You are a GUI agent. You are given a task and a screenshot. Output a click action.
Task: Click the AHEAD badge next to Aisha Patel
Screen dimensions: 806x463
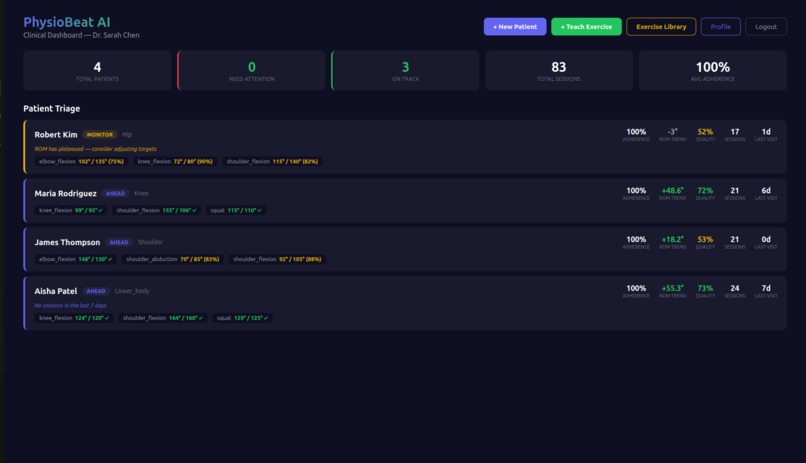click(96, 291)
